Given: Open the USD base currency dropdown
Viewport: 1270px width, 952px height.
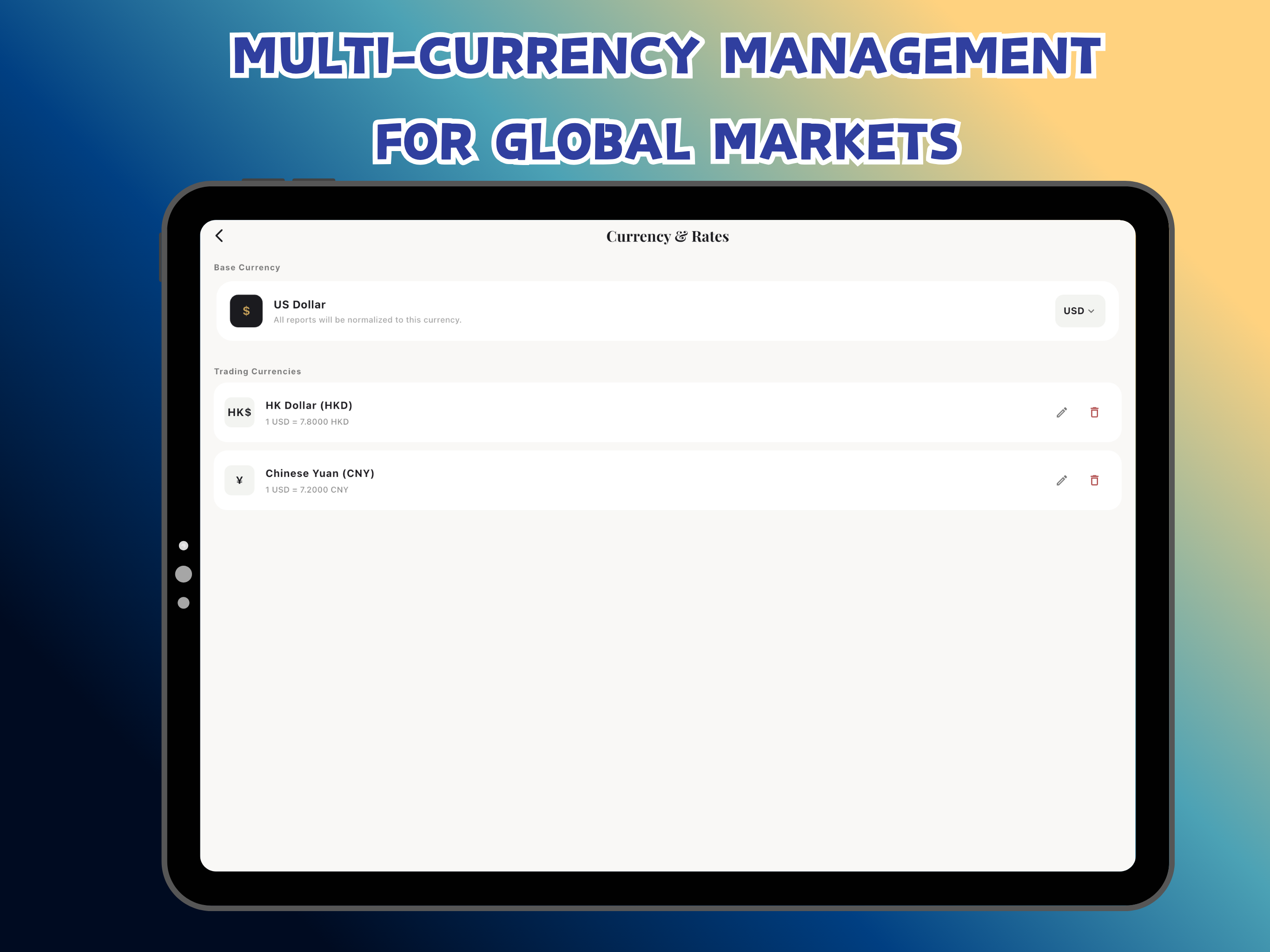Looking at the screenshot, I should (x=1079, y=311).
